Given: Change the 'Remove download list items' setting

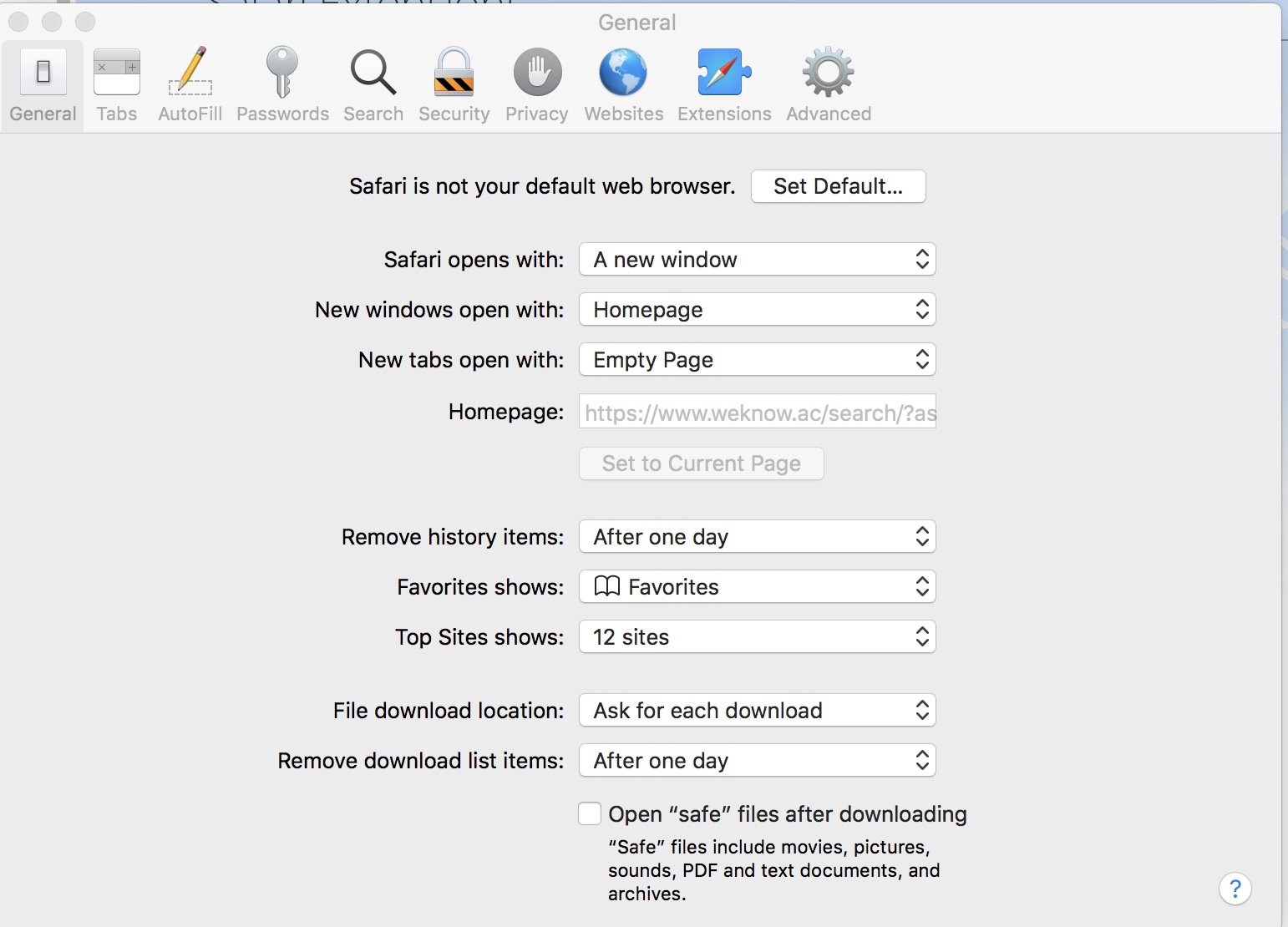Looking at the screenshot, I should 758,760.
